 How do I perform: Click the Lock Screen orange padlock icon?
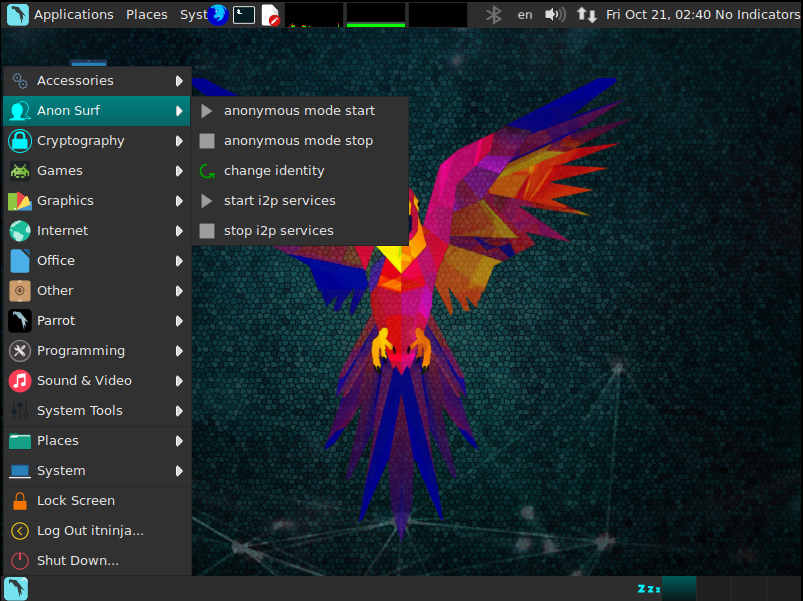click(20, 501)
